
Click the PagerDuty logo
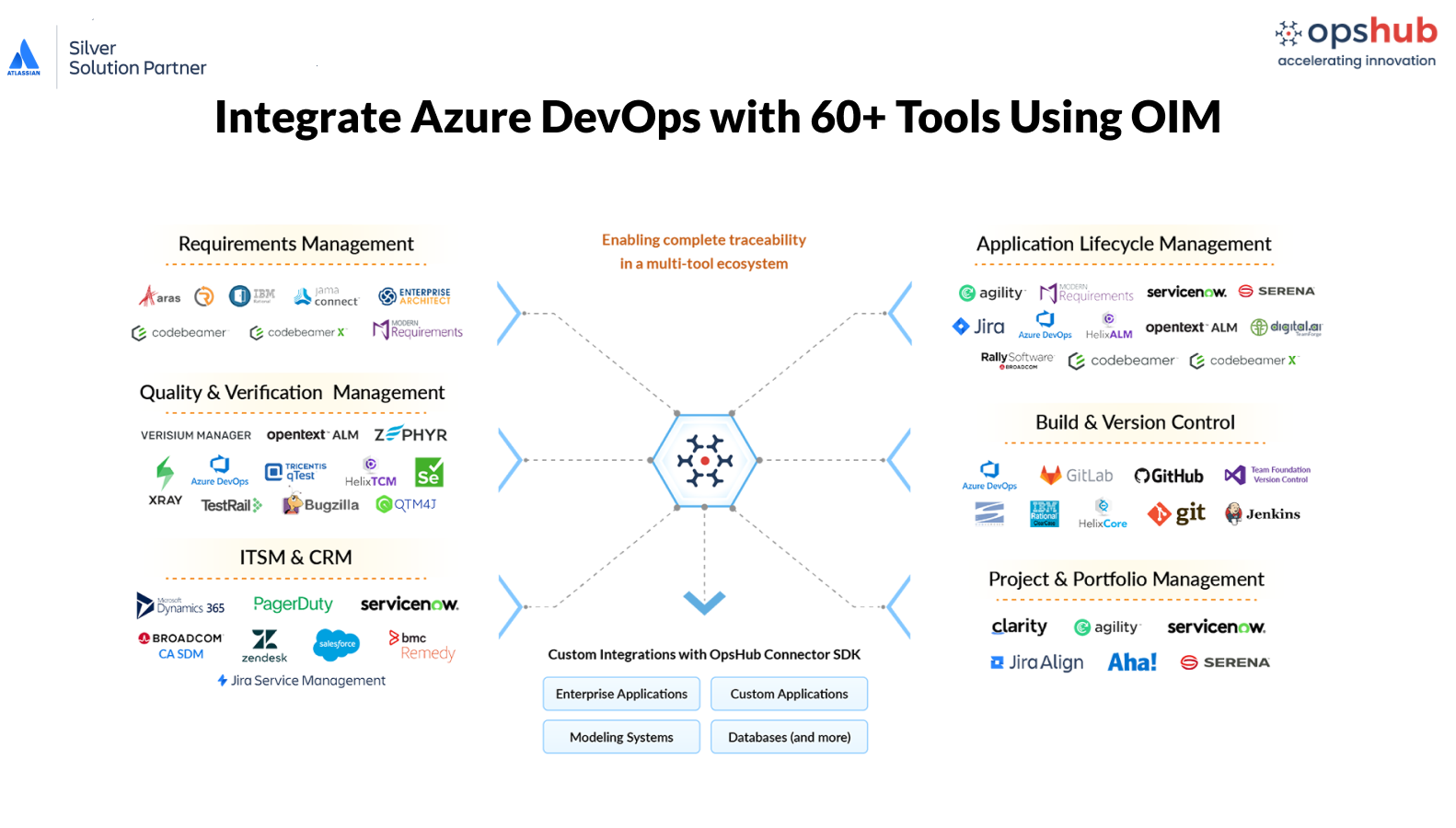pyautogui.click(x=293, y=604)
